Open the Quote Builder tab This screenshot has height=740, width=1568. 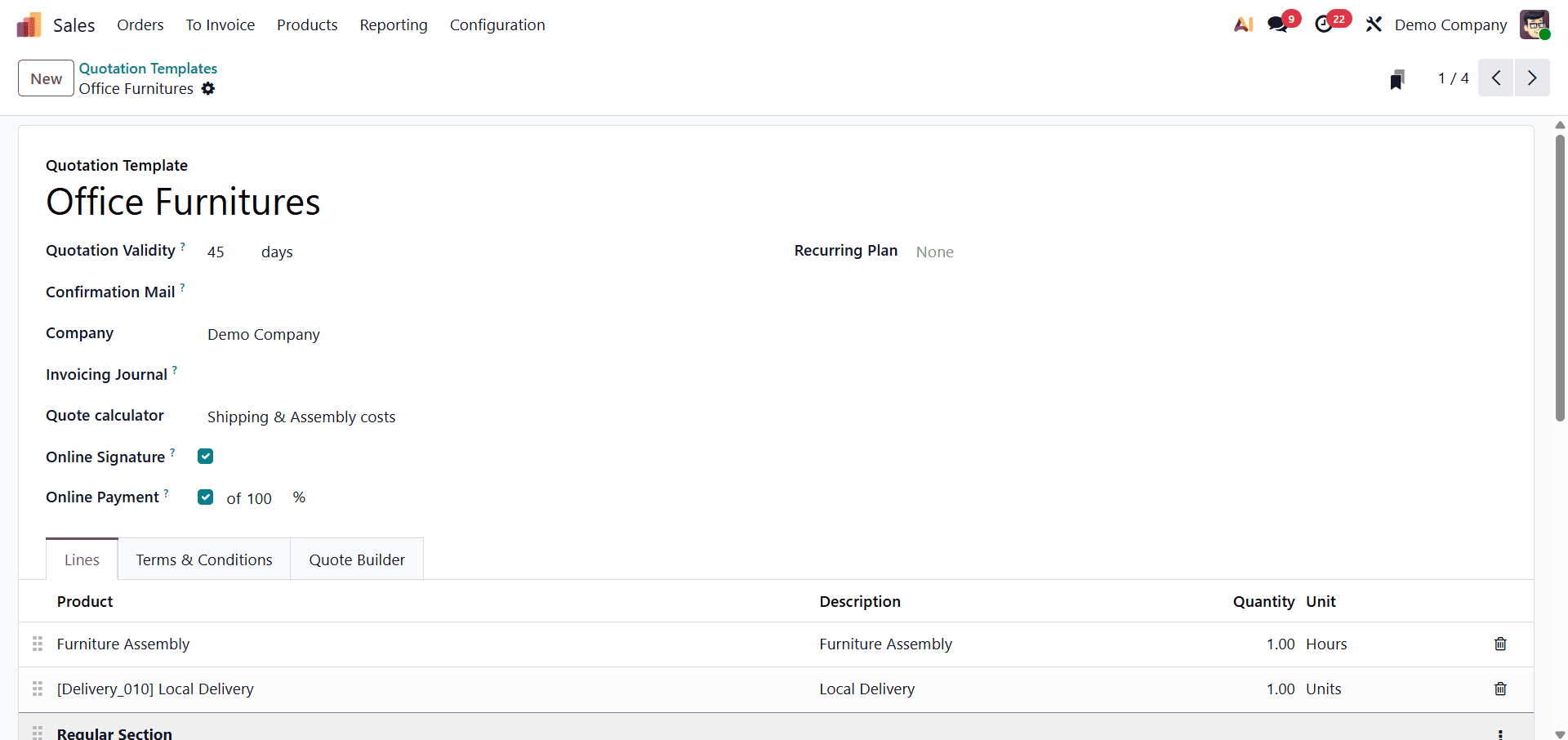357,559
